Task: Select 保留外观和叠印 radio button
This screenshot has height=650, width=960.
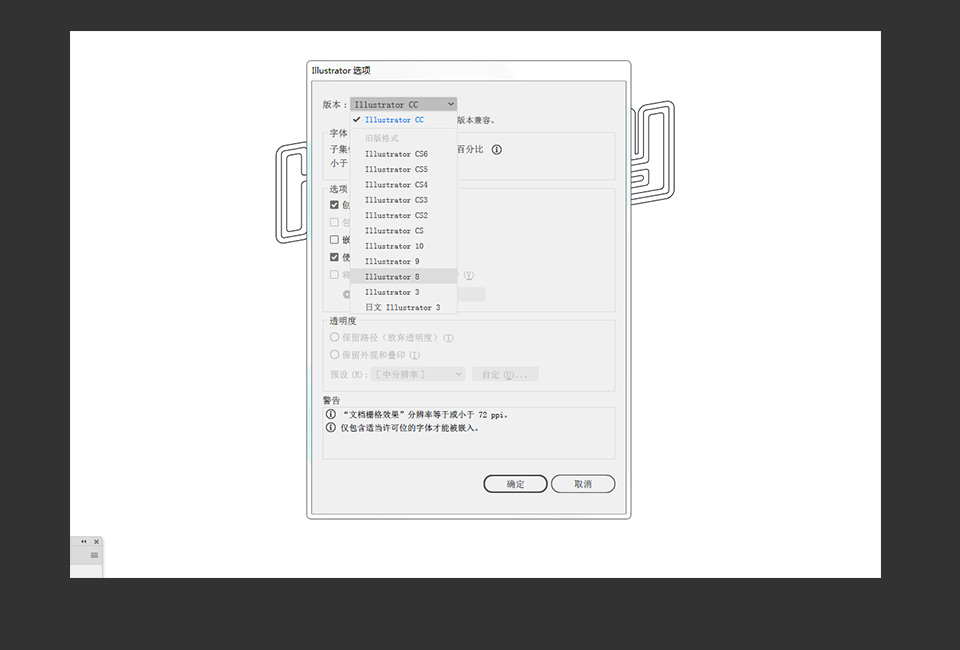Action: 334,354
